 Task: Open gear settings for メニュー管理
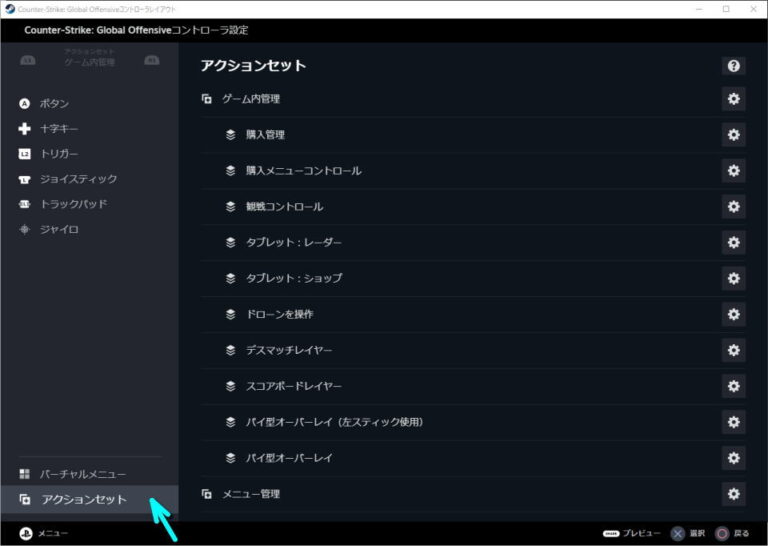733,494
